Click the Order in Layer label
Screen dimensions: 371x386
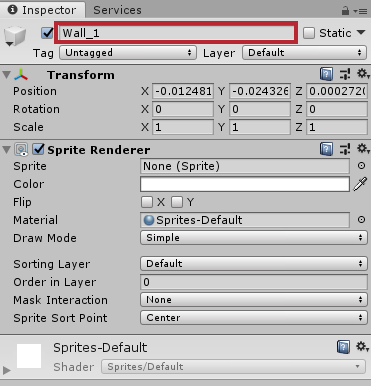tap(55, 282)
